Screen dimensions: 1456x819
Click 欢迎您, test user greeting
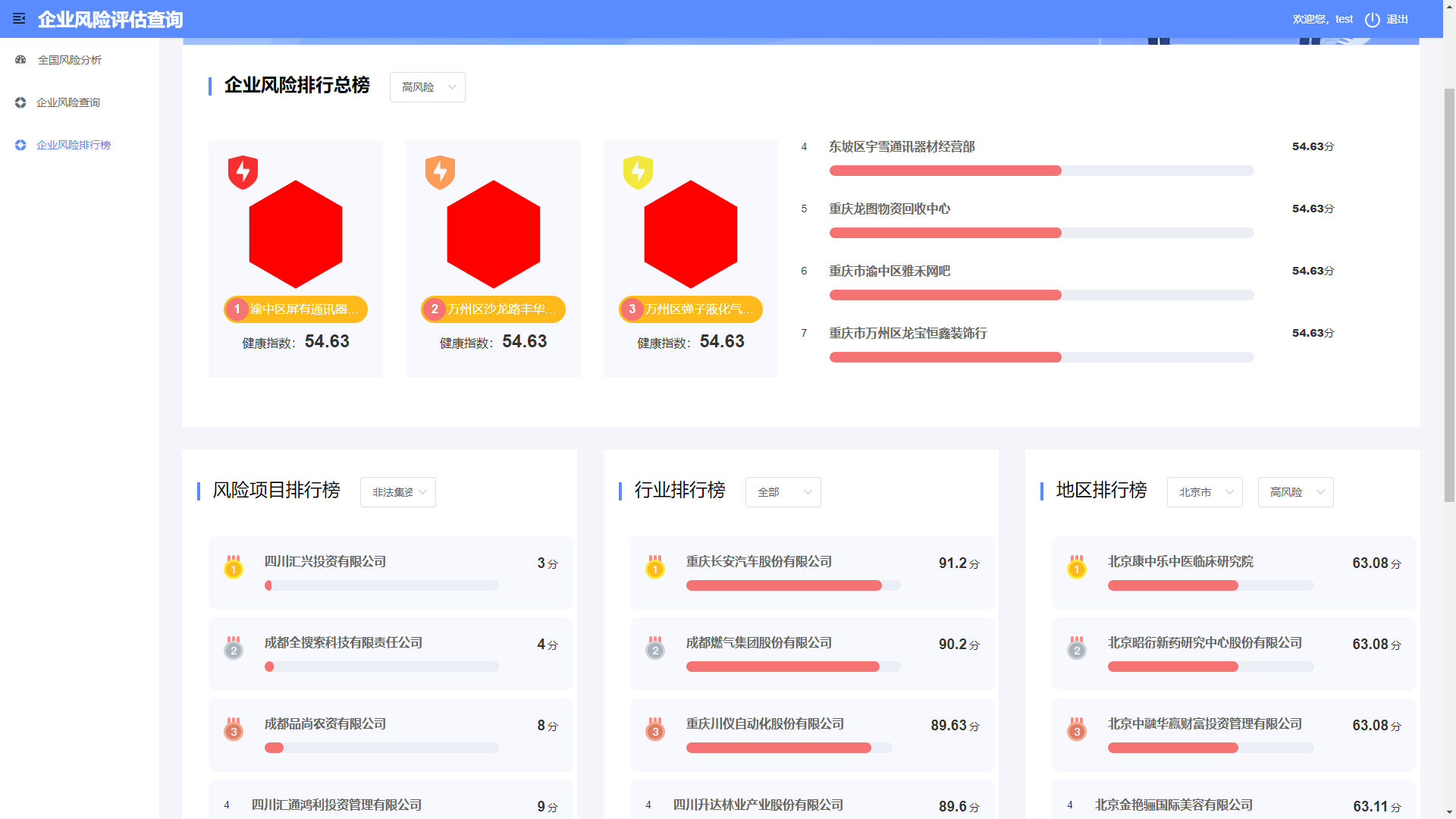[x=1323, y=20]
